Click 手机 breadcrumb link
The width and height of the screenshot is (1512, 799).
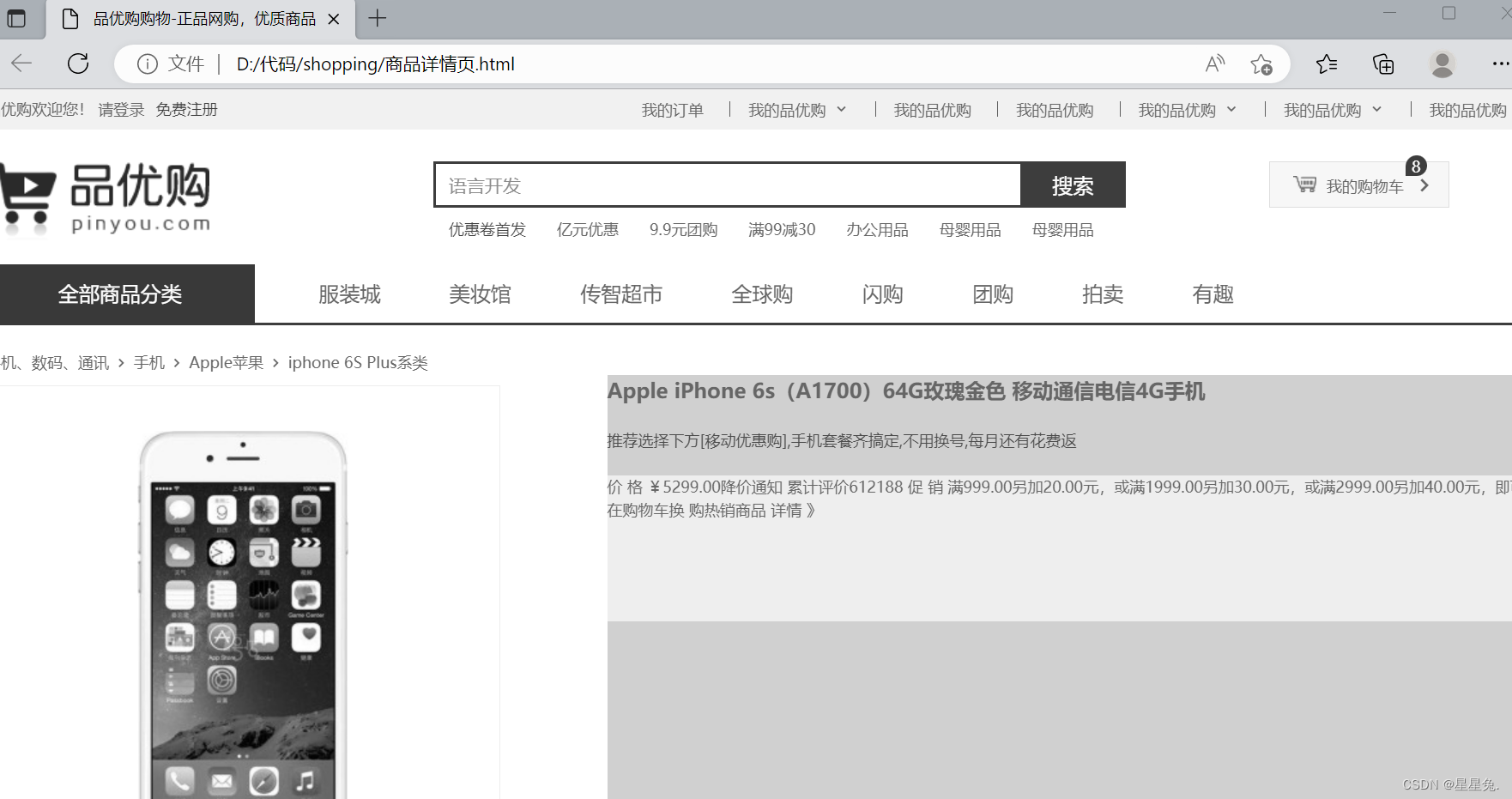(x=149, y=362)
